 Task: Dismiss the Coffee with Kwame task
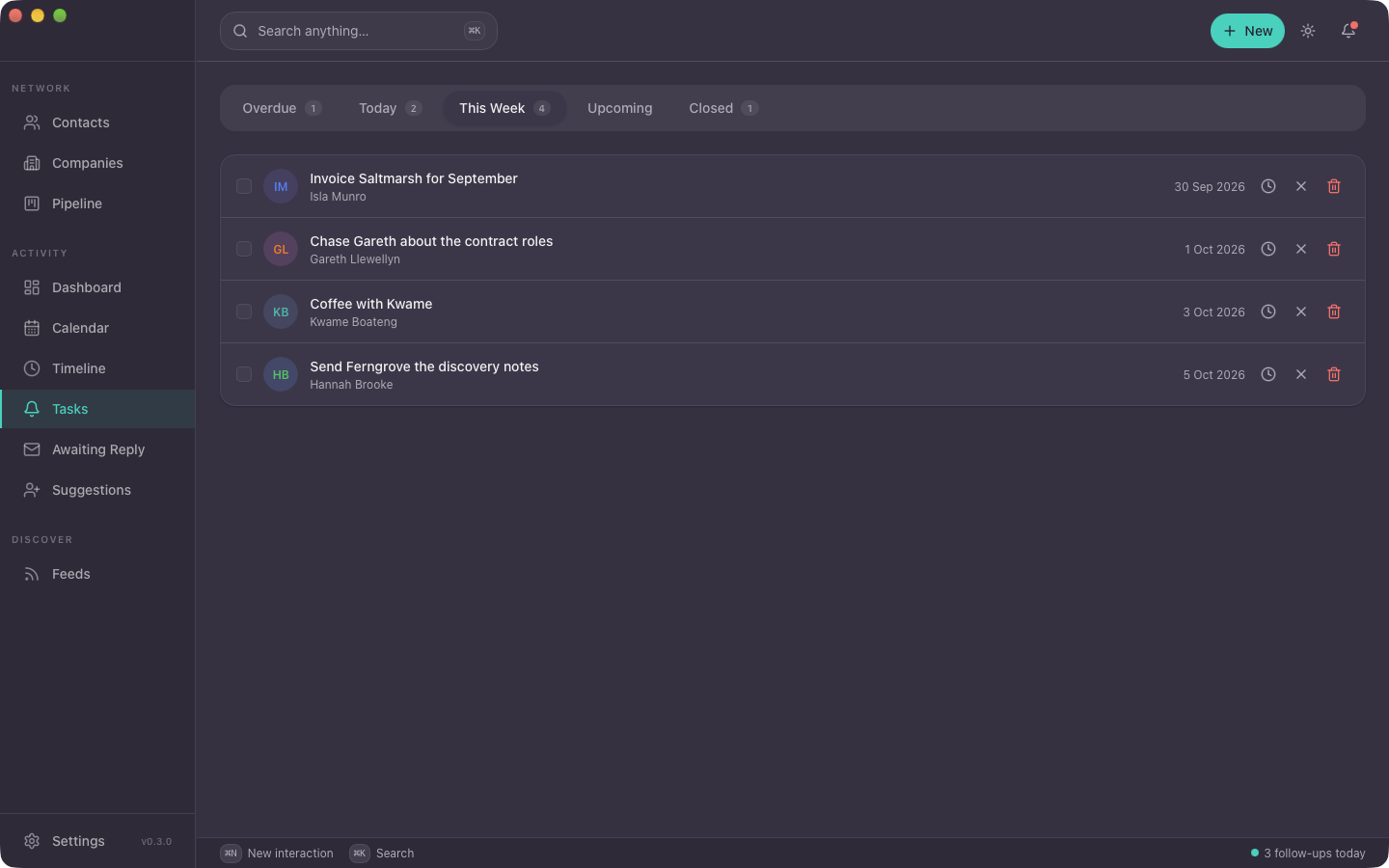click(x=1301, y=312)
